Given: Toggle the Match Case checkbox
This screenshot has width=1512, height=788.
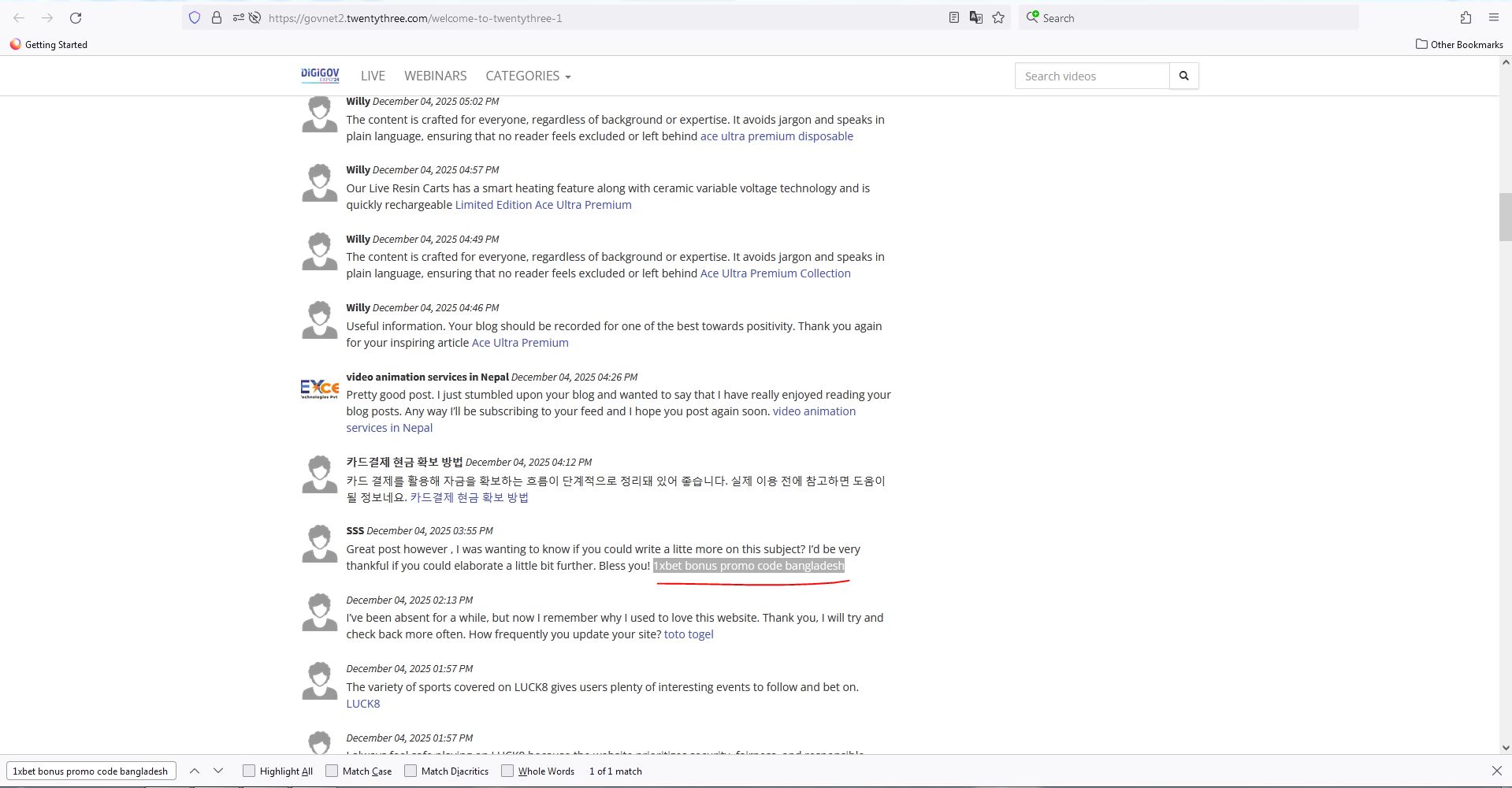Looking at the screenshot, I should (x=332, y=771).
